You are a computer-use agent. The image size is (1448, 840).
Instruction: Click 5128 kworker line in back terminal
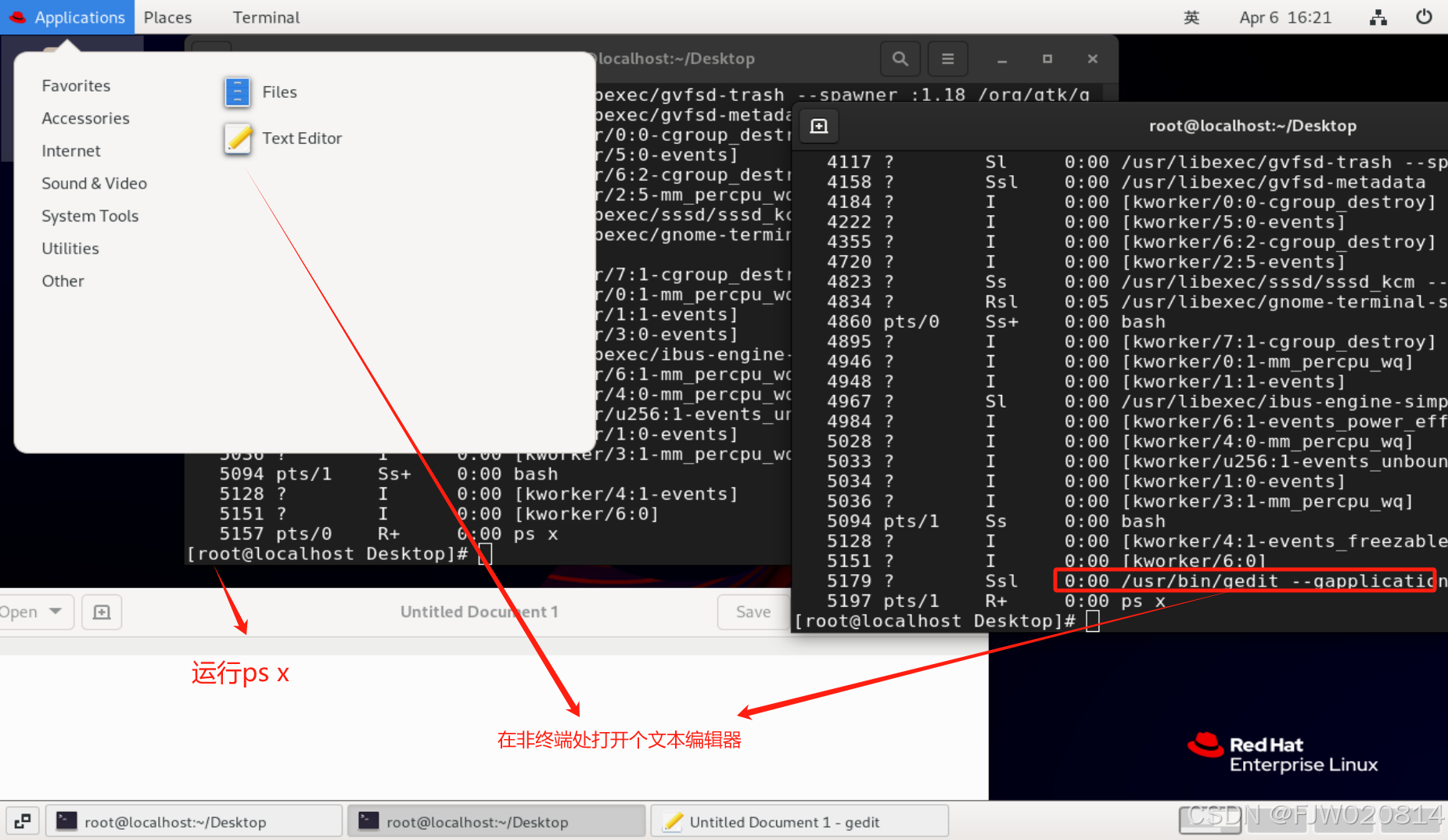[478, 494]
